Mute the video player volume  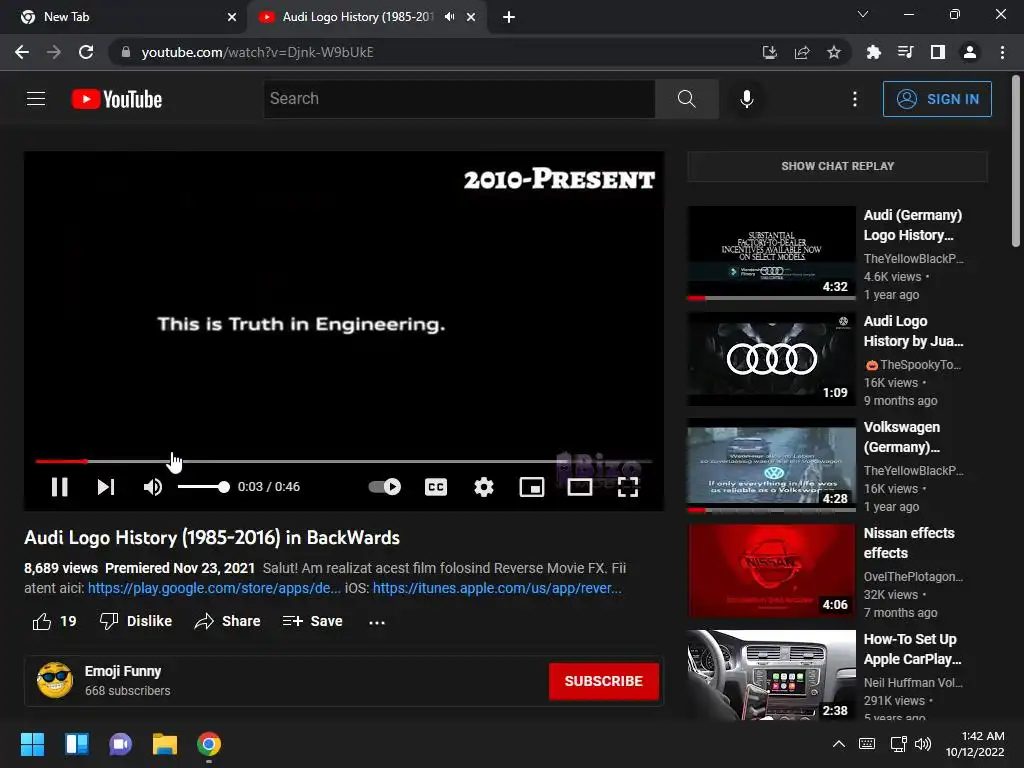(153, 487)
